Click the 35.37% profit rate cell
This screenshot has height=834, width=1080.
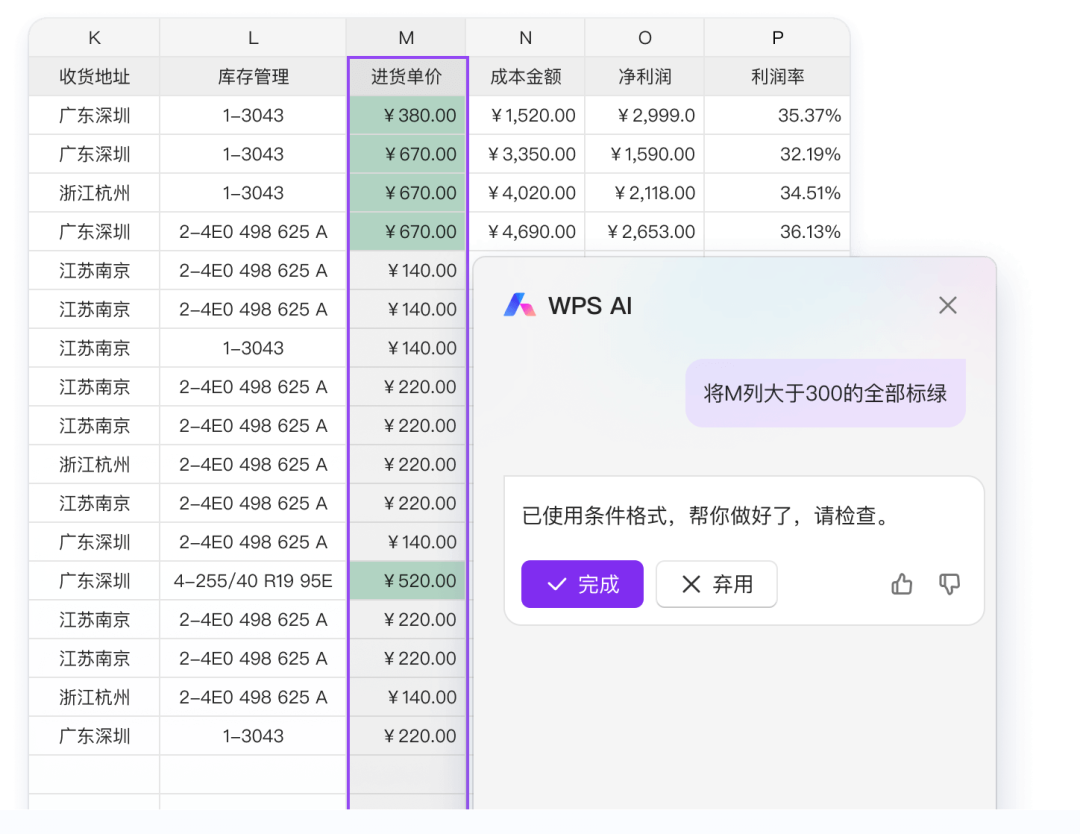(x=777, y=115)
